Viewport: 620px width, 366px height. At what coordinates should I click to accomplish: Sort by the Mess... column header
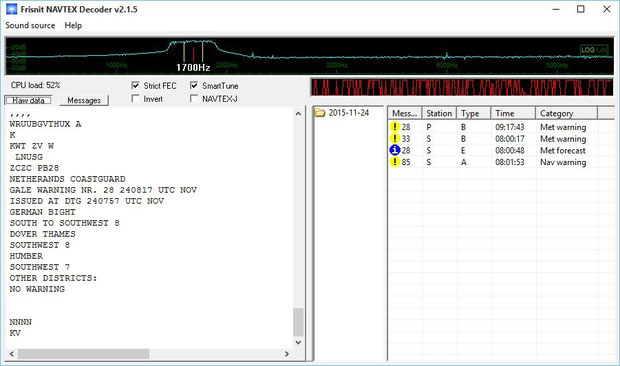(x=405, y=113)
